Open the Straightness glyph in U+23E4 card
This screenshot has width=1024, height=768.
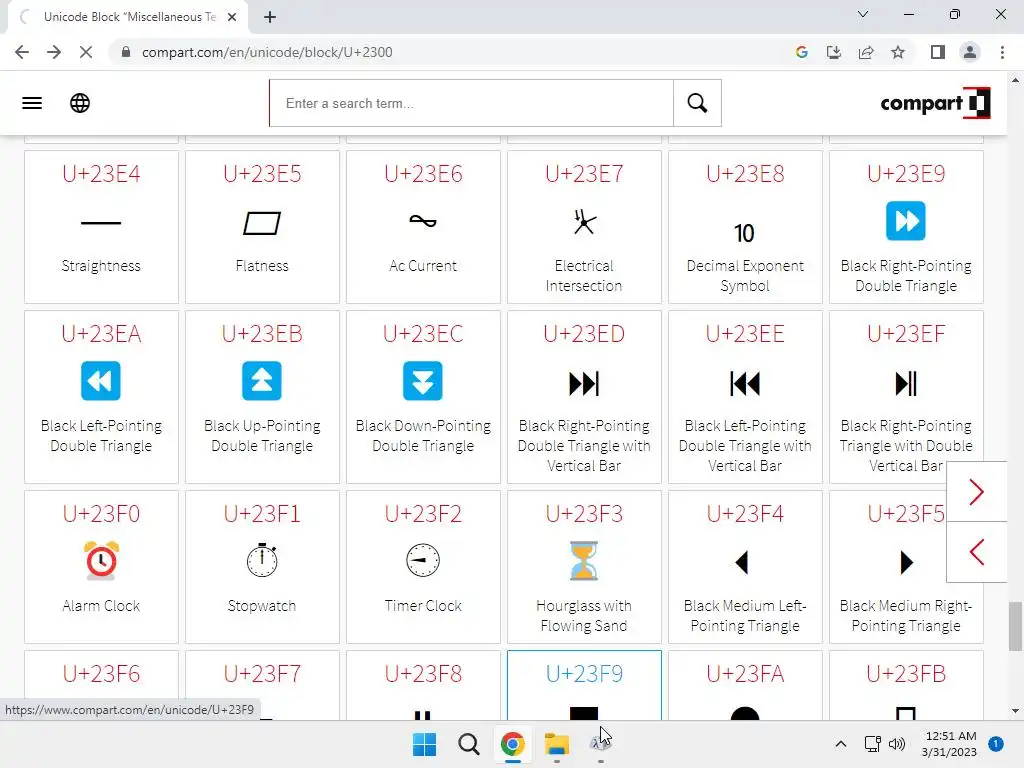(x=101, y=223)
